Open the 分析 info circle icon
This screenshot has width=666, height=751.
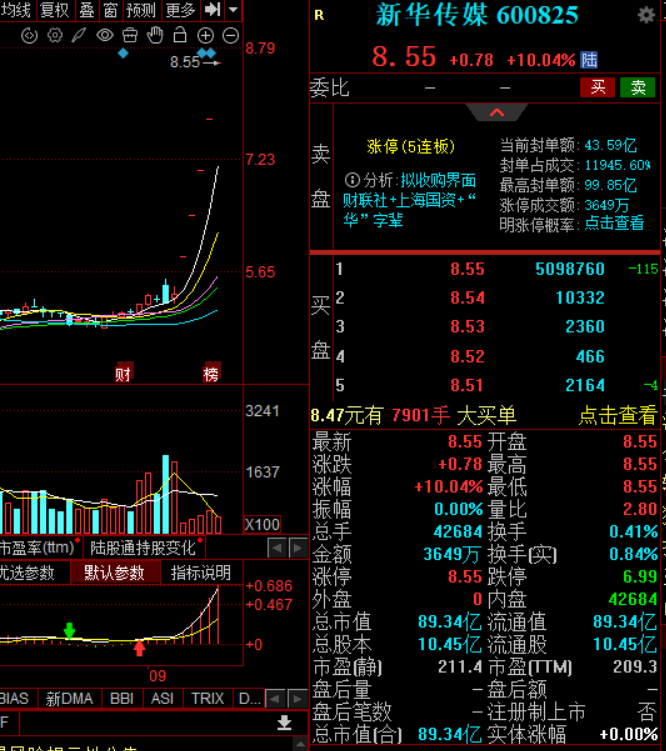pyautogui.click(x=352, y=180)
